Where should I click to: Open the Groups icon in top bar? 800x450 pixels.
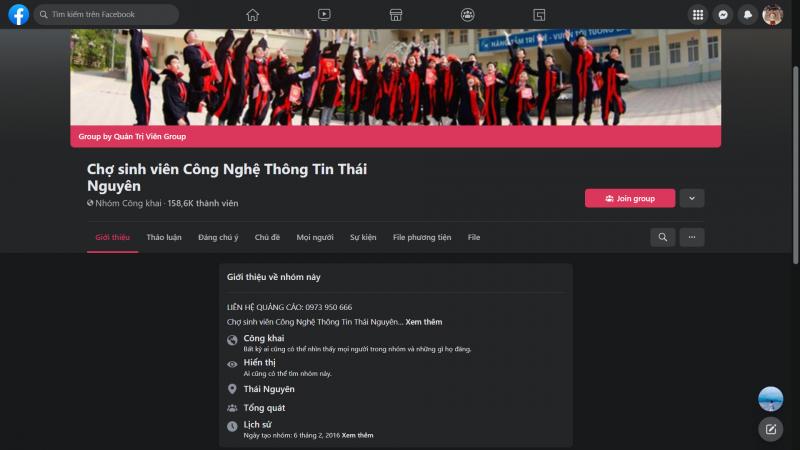tap(467, 15)
